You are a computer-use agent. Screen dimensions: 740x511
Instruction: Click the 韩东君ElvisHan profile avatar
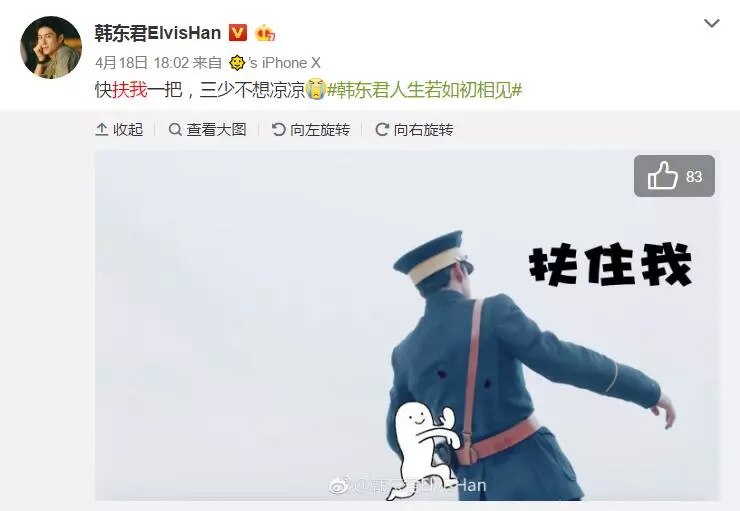coord(51,47)
